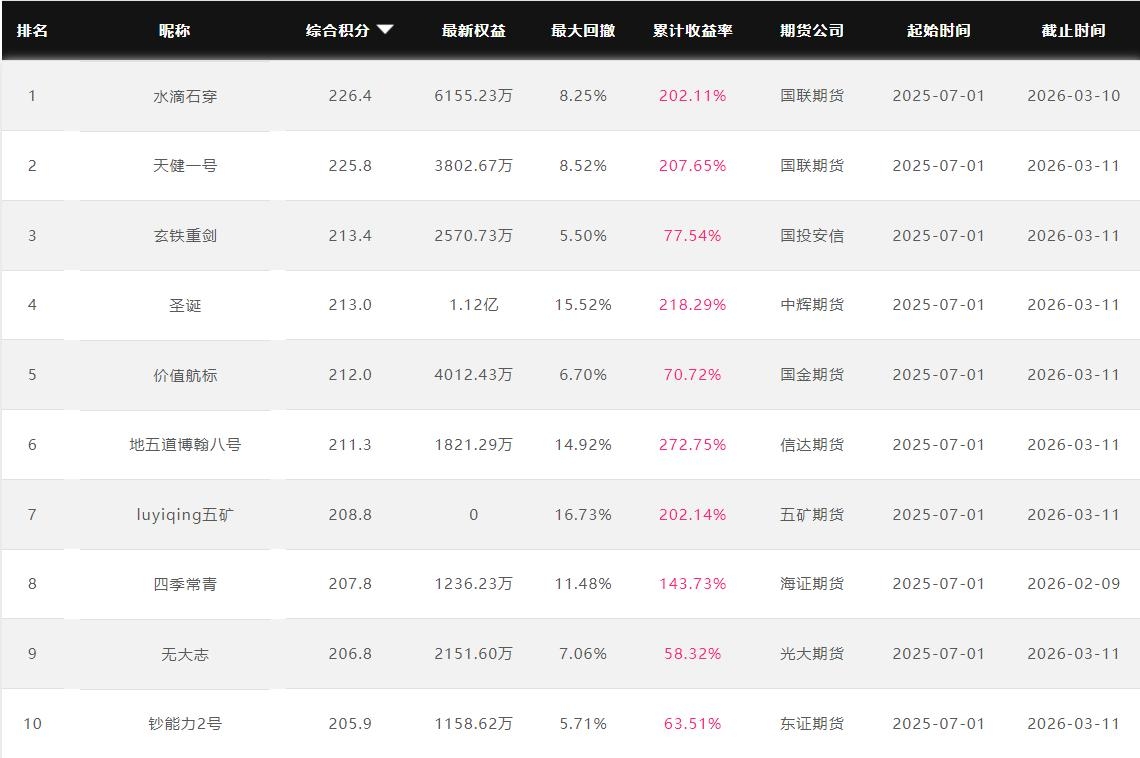Viewport: 1140px width, 758px height.
Task: Select the 最新权益 column header
Action: (473, 30)
